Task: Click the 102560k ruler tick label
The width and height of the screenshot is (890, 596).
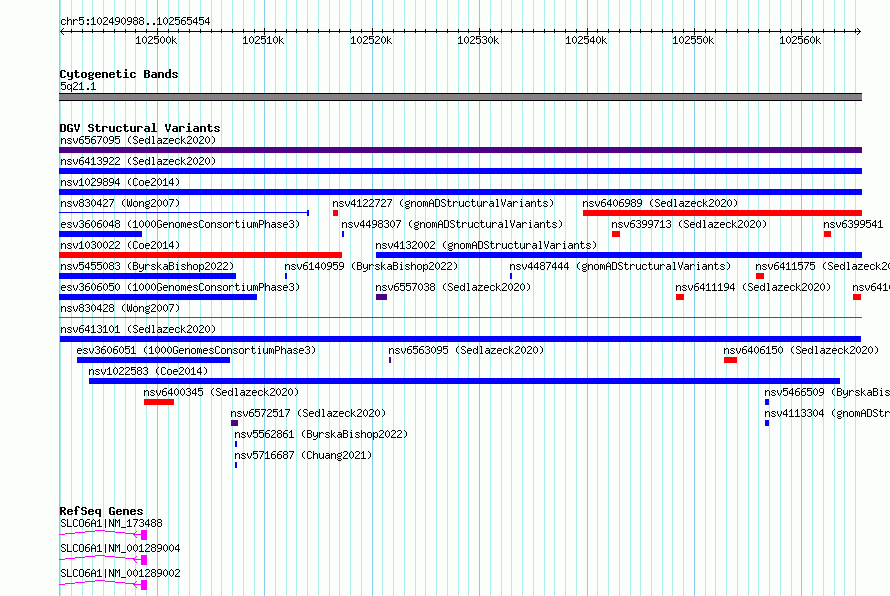Action: [x=800, y=40]
